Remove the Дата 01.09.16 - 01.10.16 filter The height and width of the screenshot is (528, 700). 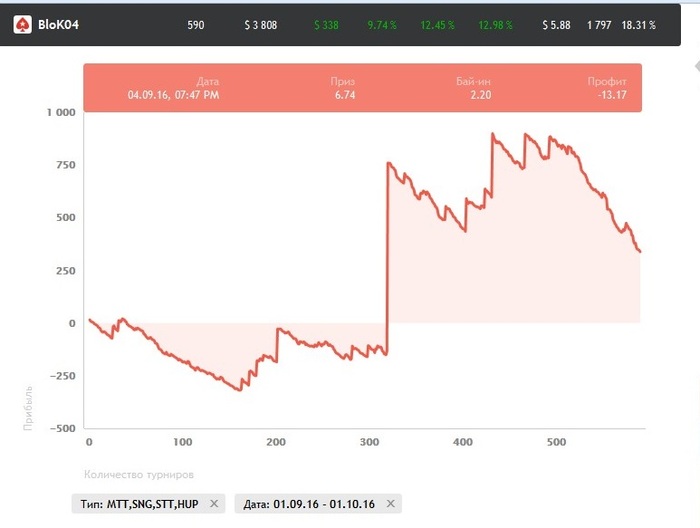pos(391,504)
